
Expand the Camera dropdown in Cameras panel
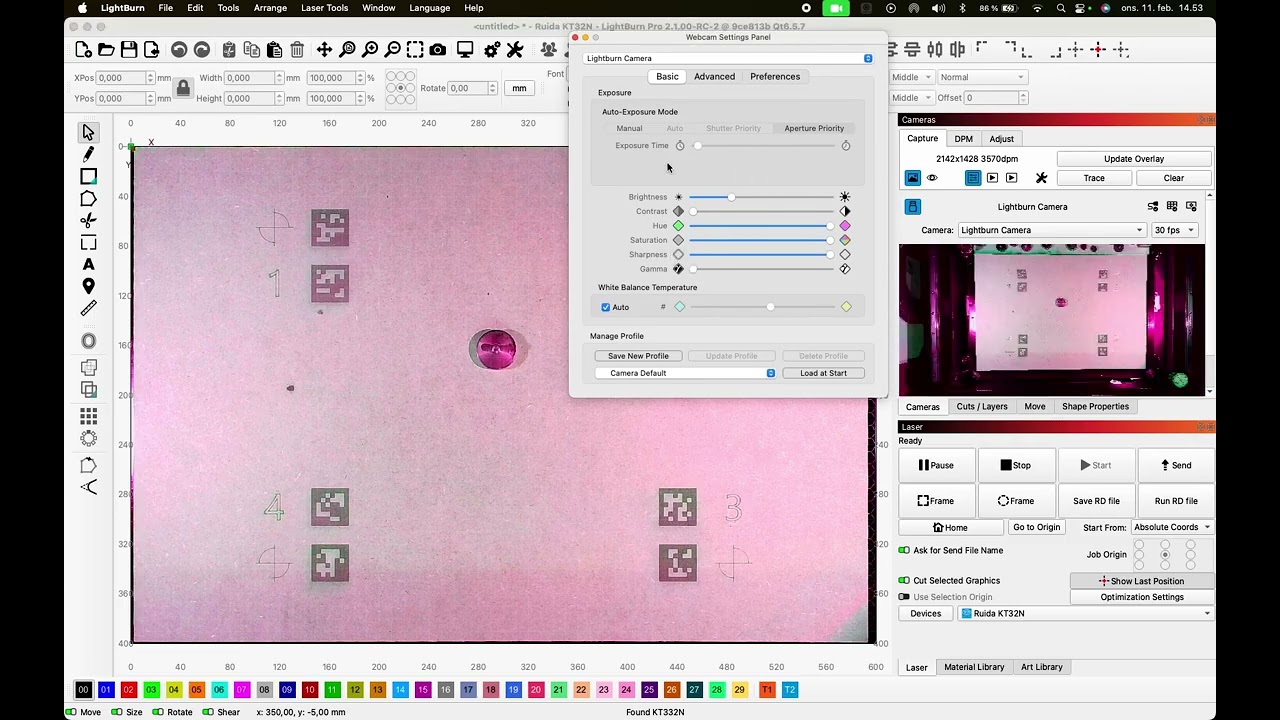(1051, 230)
